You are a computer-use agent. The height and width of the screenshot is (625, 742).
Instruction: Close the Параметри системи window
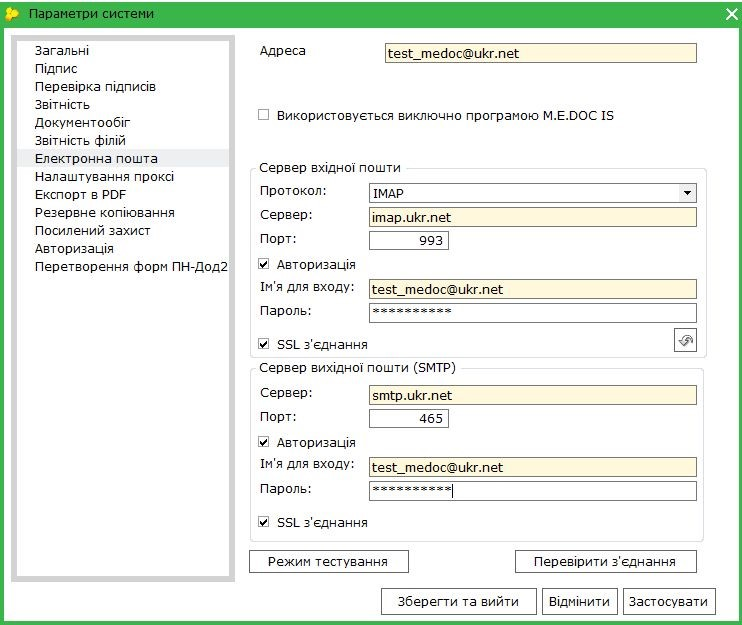729,14
